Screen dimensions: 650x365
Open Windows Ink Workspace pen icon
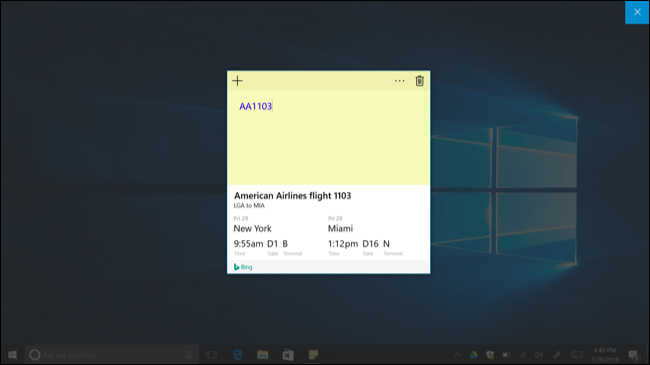click(x=557, y=355)
